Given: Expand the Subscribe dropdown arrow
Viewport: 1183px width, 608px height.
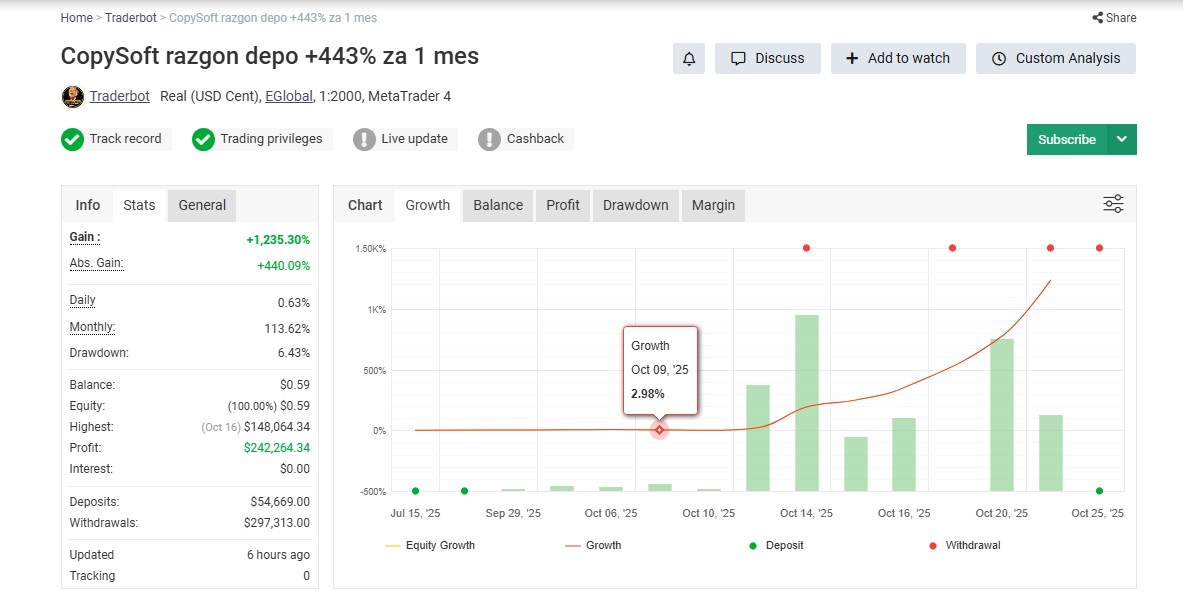Looking at the screenshot, I should (x=1122, y=140).
